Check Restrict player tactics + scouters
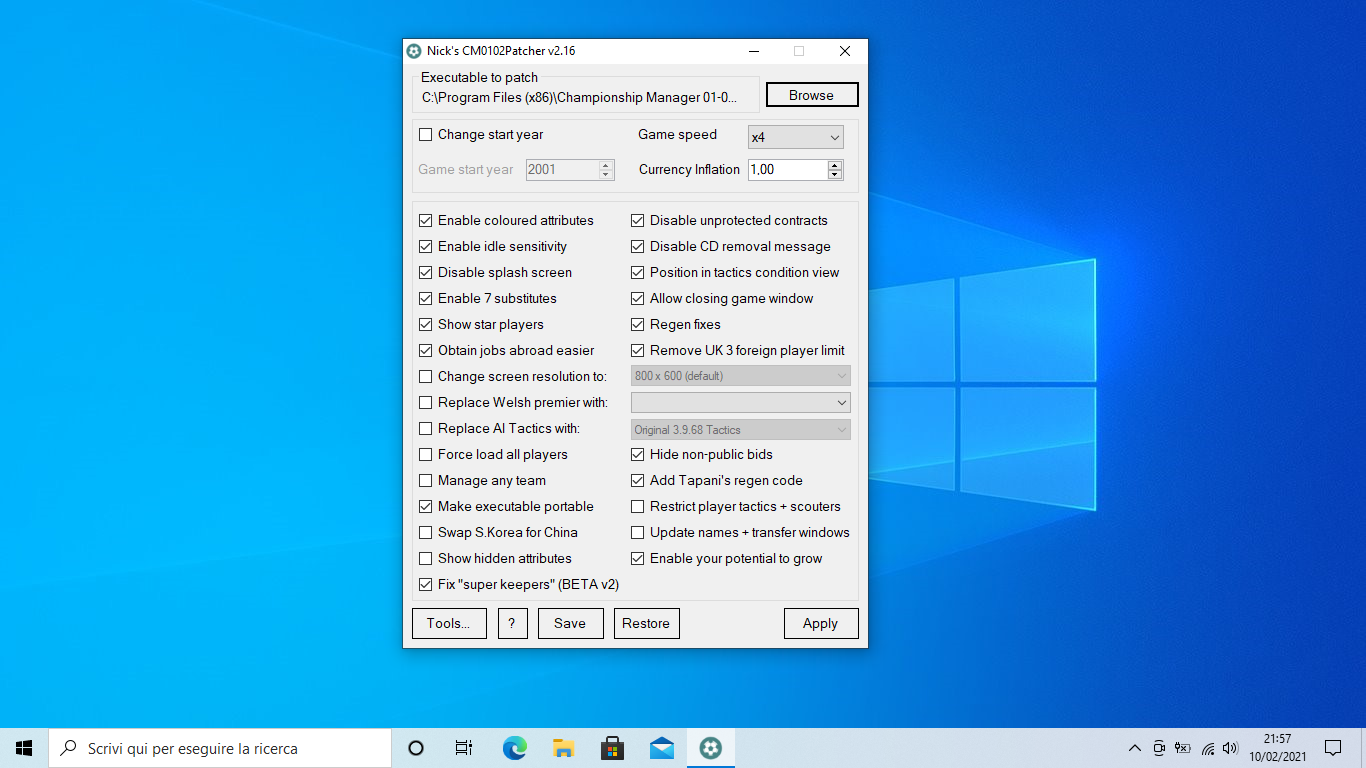 coord(638,507)
